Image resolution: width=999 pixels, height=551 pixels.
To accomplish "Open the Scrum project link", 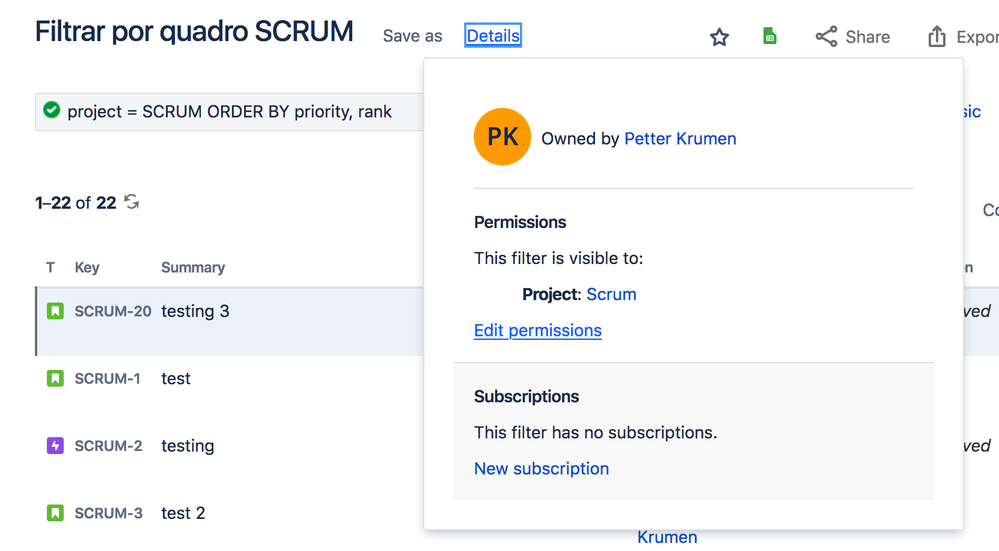I will coord(611,294).
